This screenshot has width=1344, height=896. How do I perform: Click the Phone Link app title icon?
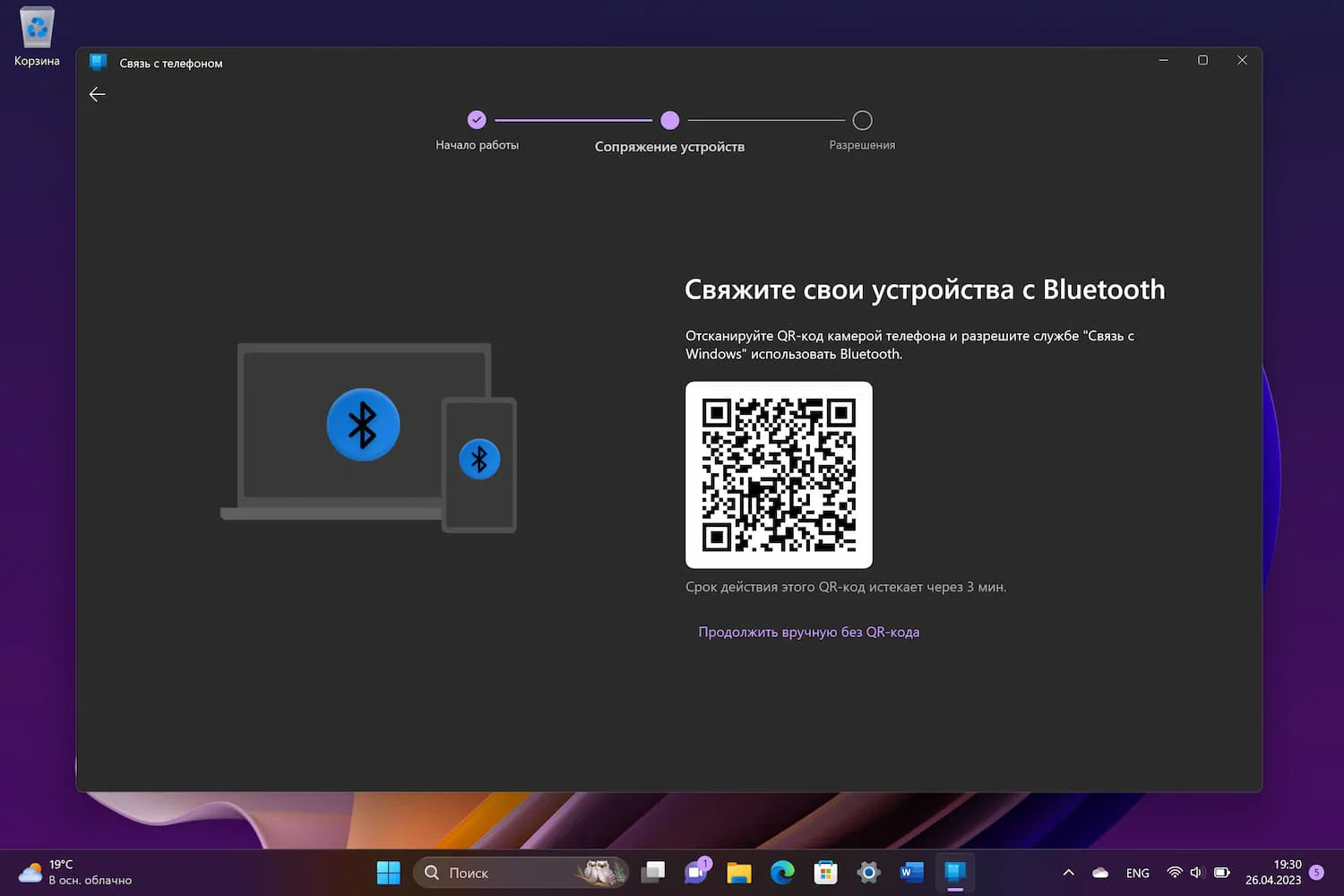point(99,63)
